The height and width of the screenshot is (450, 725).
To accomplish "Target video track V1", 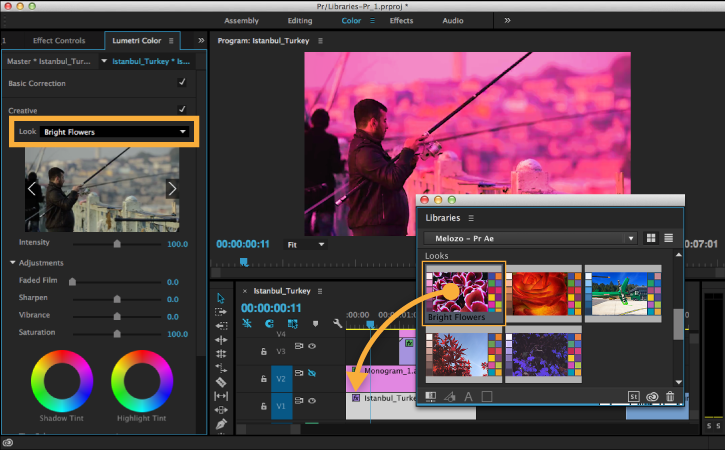I will point(281,406).
